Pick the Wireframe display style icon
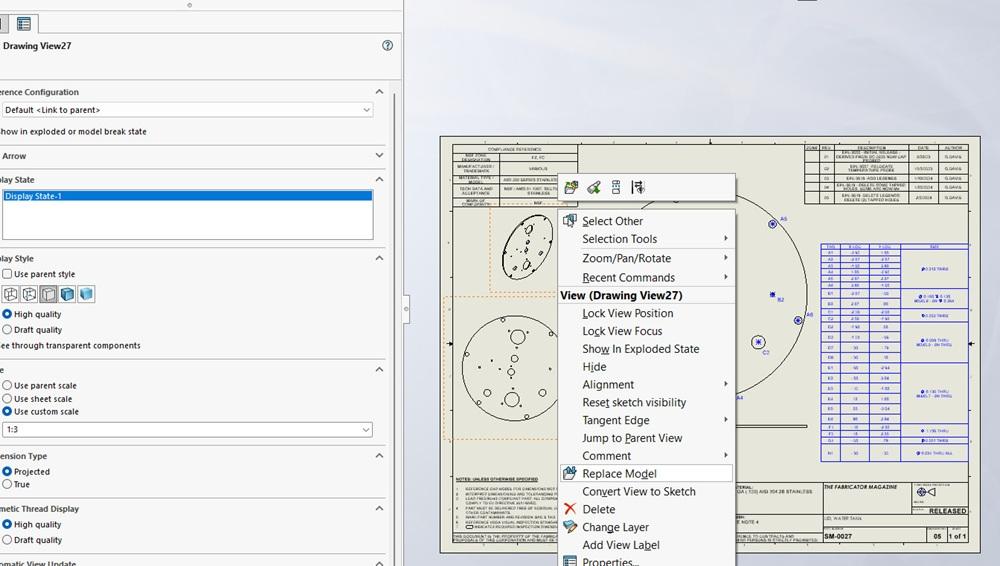The width and height of the screenshot is (1000, 566). [11, 294]
